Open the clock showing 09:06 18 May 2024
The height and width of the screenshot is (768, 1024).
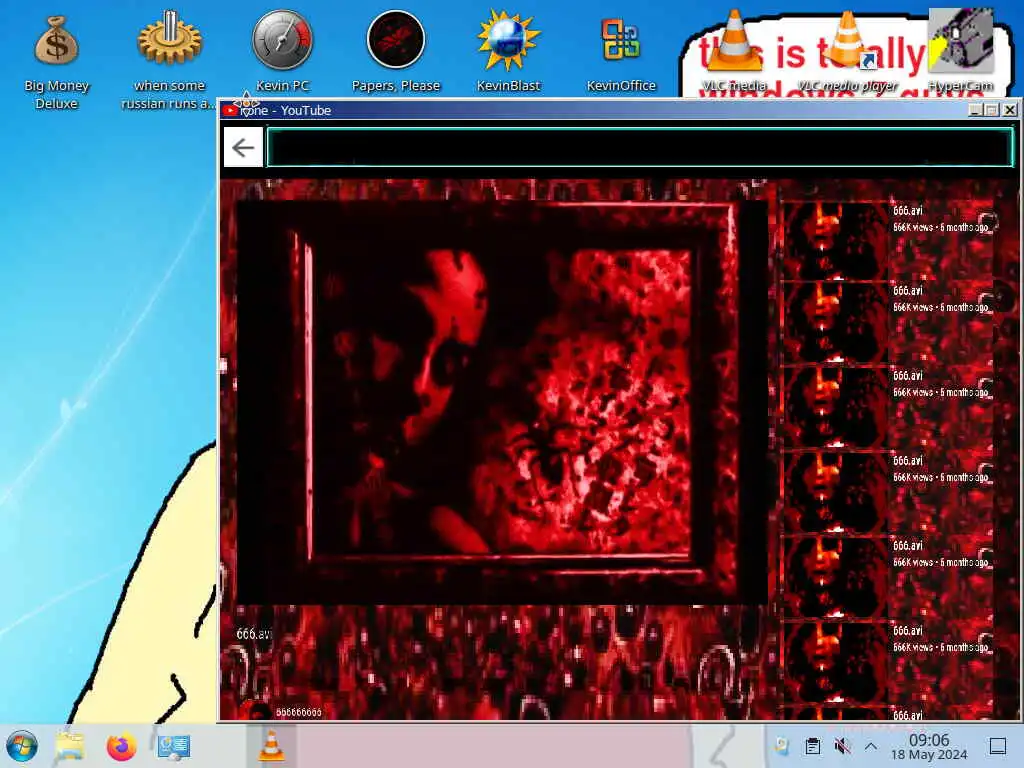[x=929, y=746]
